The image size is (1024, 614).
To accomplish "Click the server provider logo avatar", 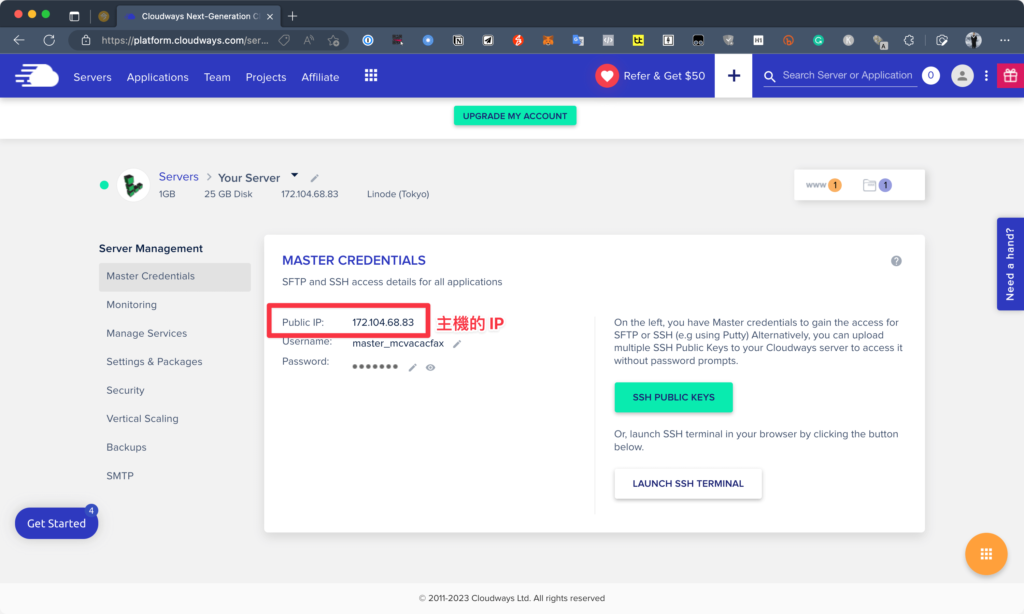I will 133,185.
